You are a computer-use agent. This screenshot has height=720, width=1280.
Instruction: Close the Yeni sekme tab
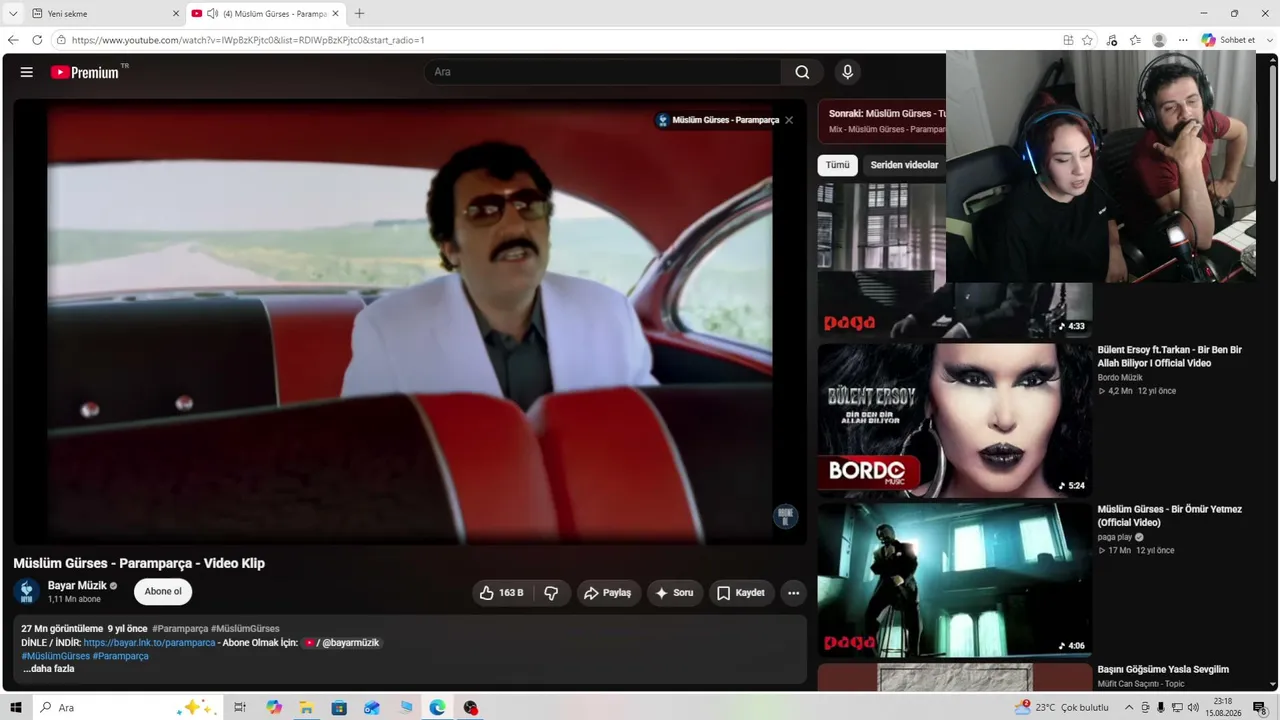click(176, 14)
